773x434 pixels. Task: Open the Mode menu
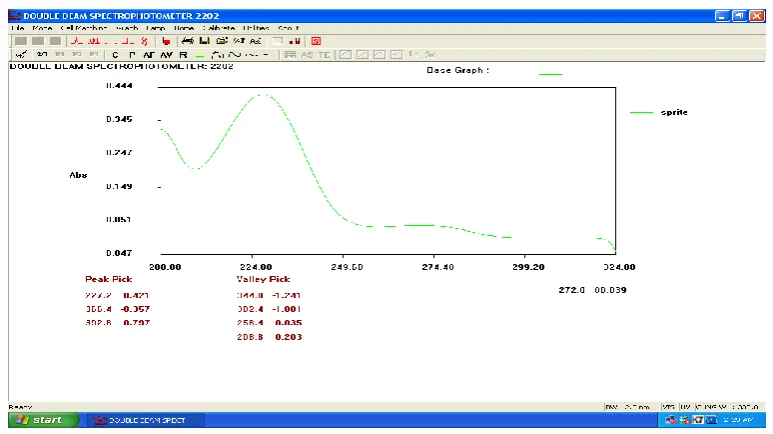pyautogui.click(x=42, y=28)
